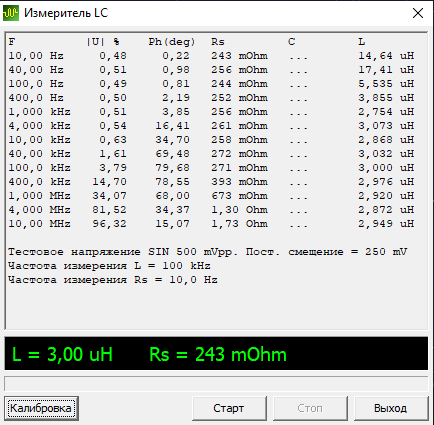The width and height of the screenshot is (434, 425).
Task: Click the Частота измерения Rs = 10,0 Hz line
Action: (x=113, y=280)
